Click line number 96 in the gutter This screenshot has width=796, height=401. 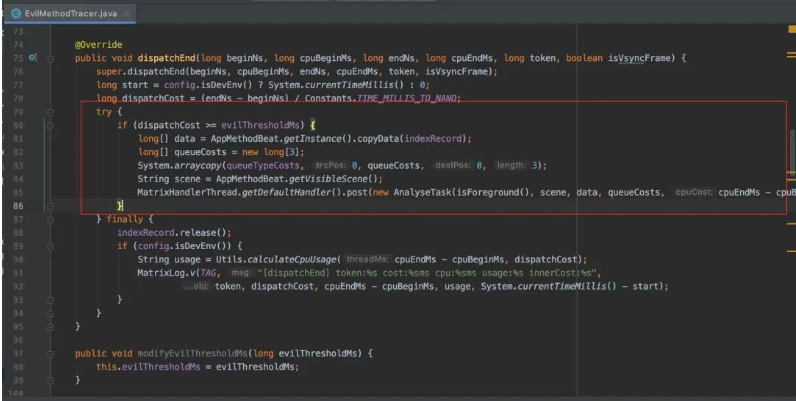pos(18,340)
